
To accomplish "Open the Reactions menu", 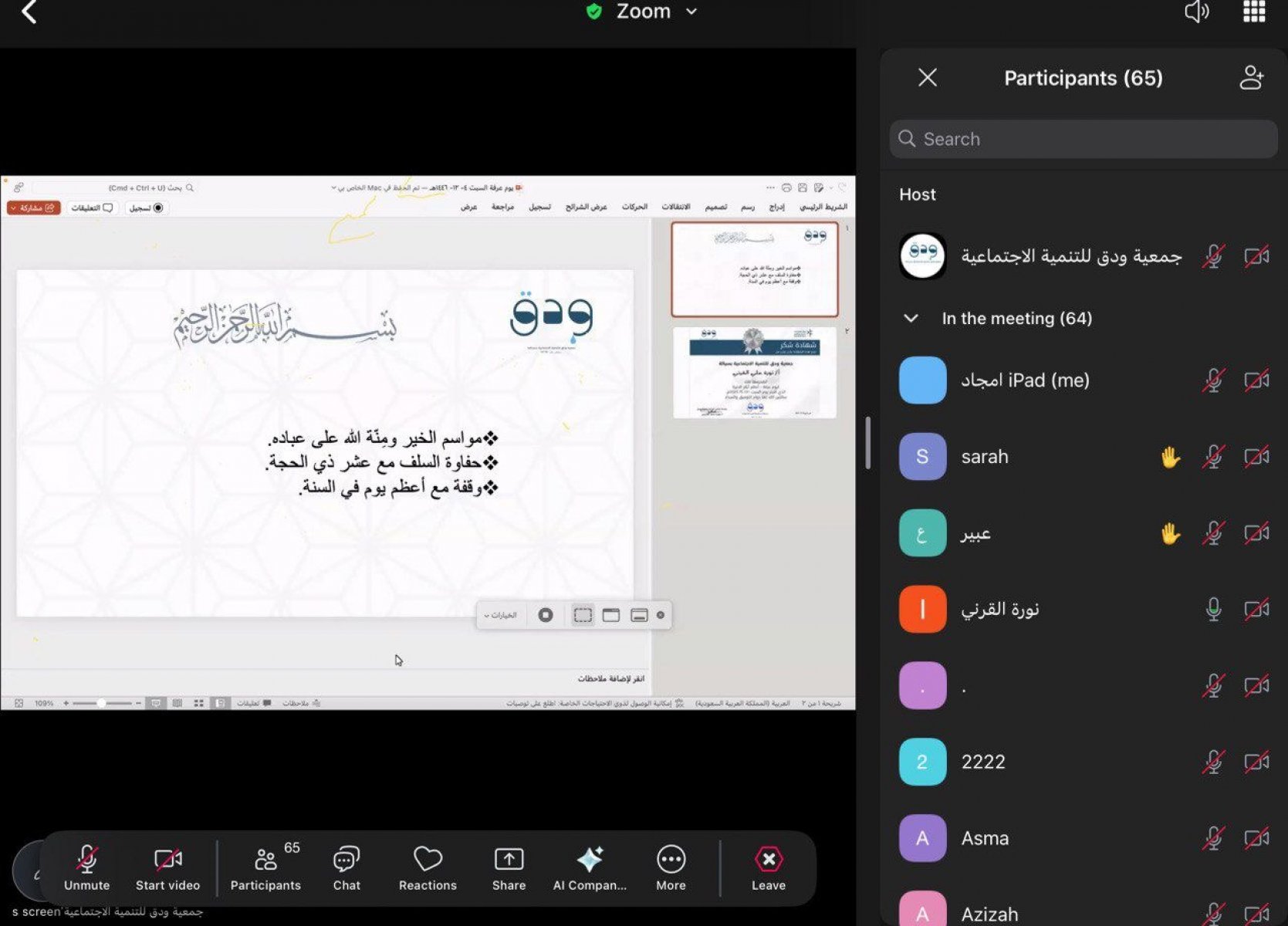I will click(x=428, y=868).
